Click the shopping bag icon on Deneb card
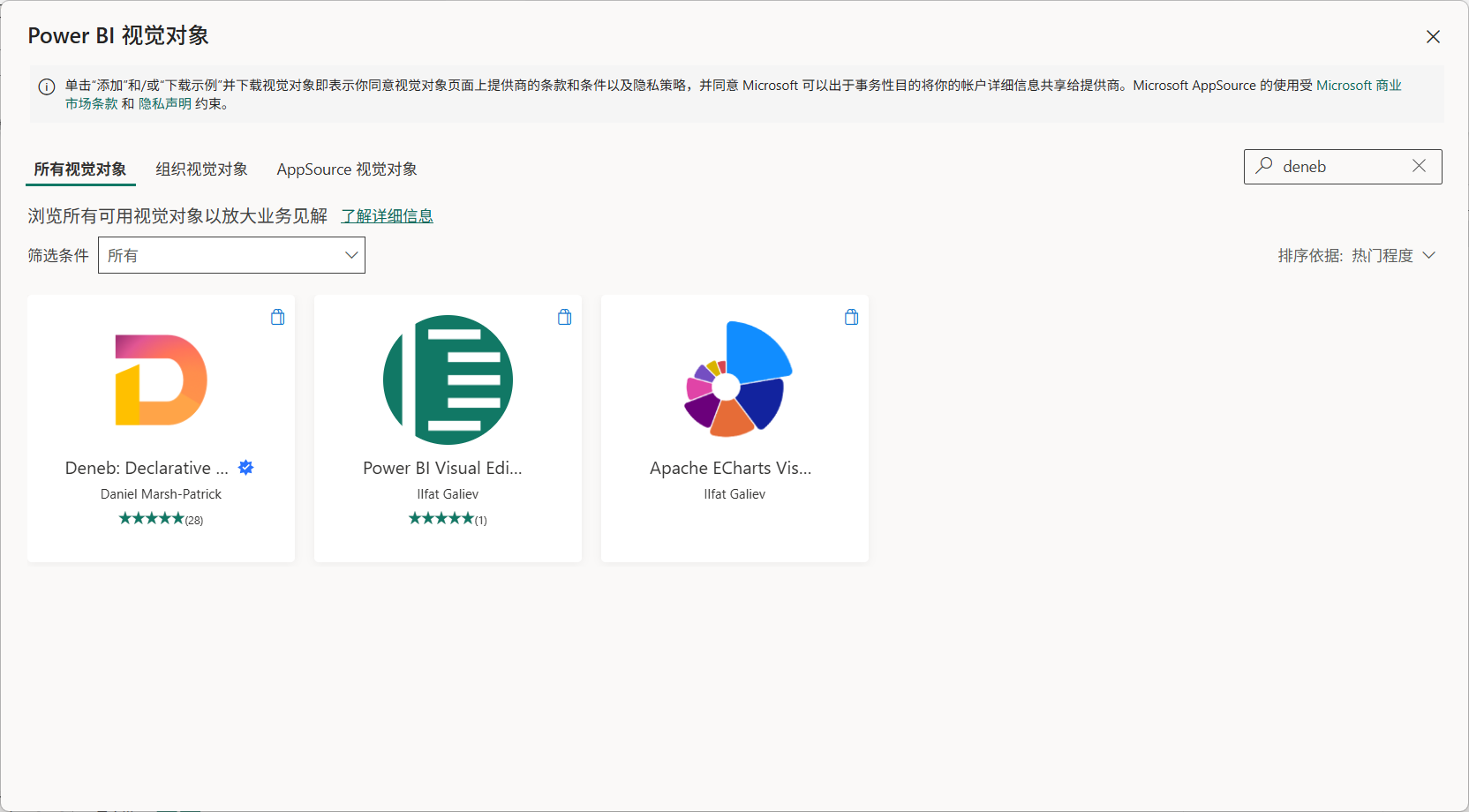This screenshot has width=1469, height=812. 278,317
